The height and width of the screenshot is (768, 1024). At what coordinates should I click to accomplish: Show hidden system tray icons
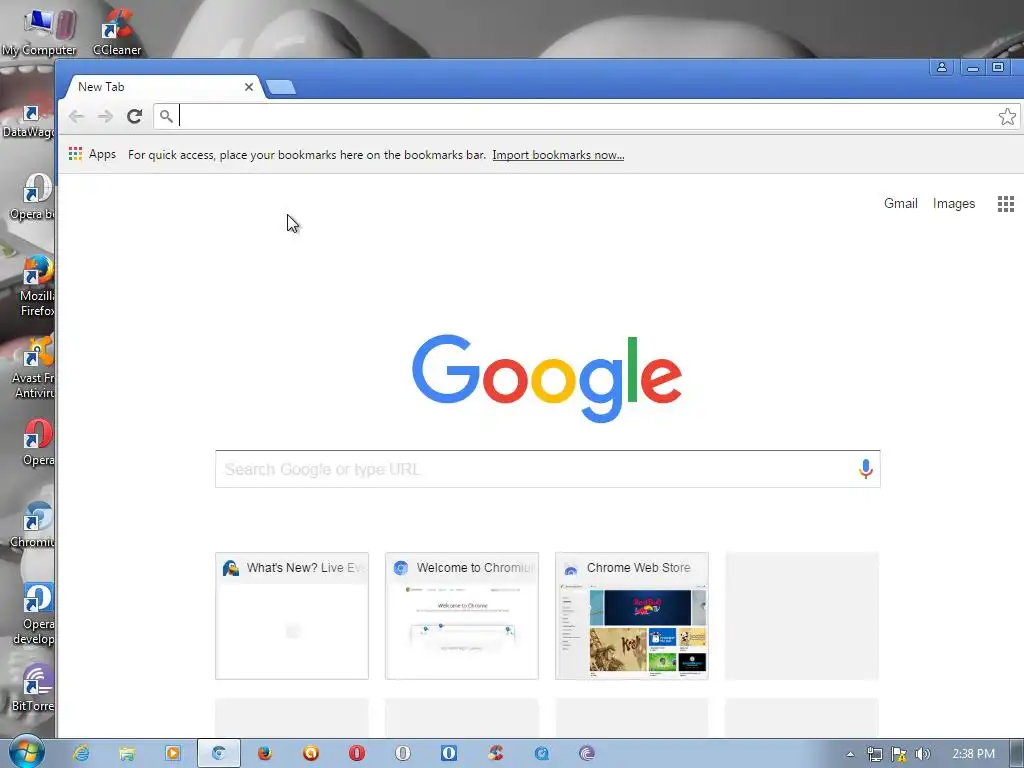850,754
